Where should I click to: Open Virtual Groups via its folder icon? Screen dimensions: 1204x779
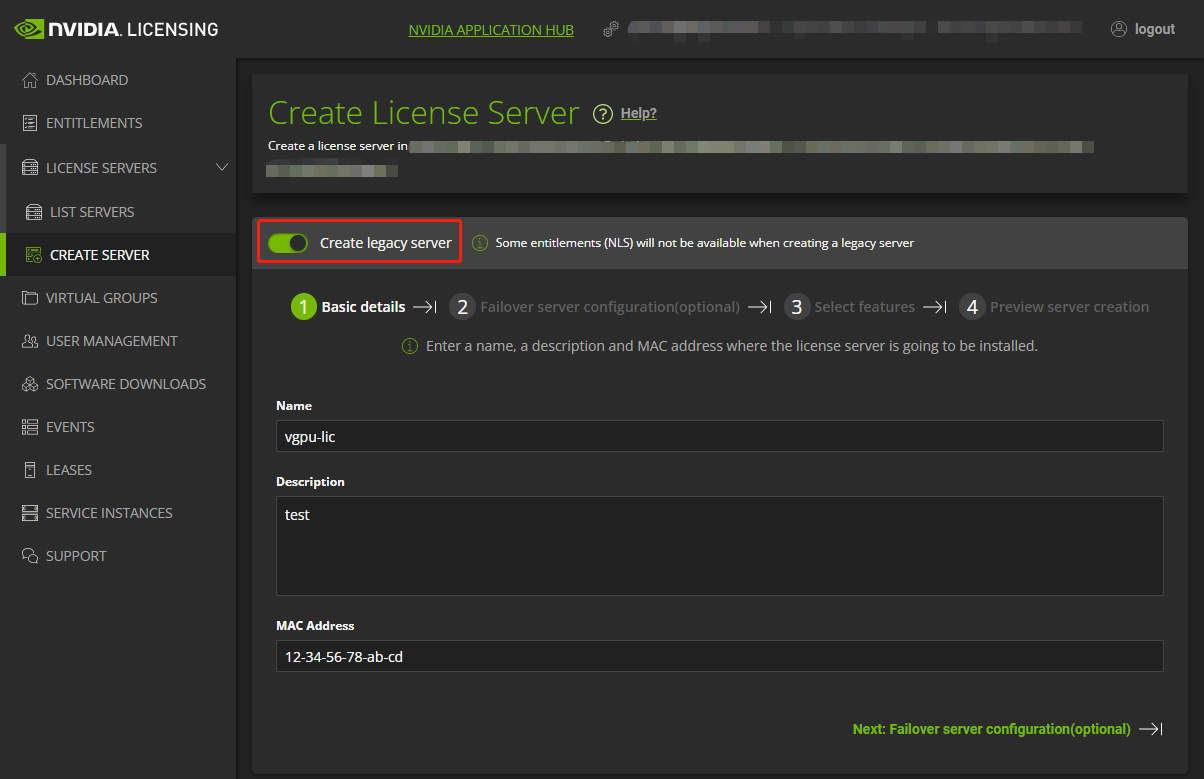point(30,298)
